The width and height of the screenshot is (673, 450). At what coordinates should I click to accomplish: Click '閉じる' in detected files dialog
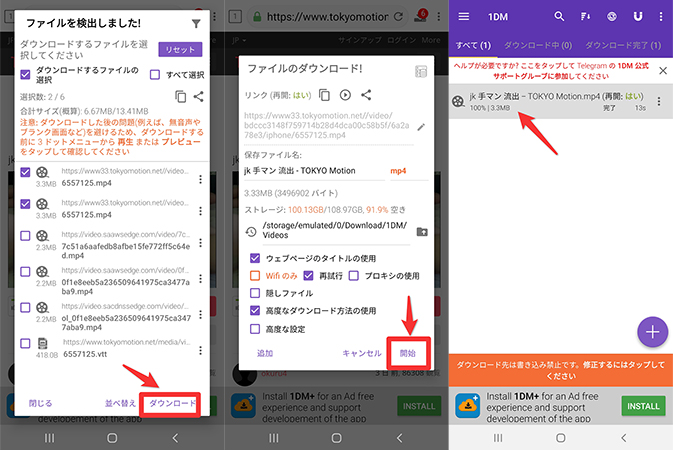[x=40, y=403]
